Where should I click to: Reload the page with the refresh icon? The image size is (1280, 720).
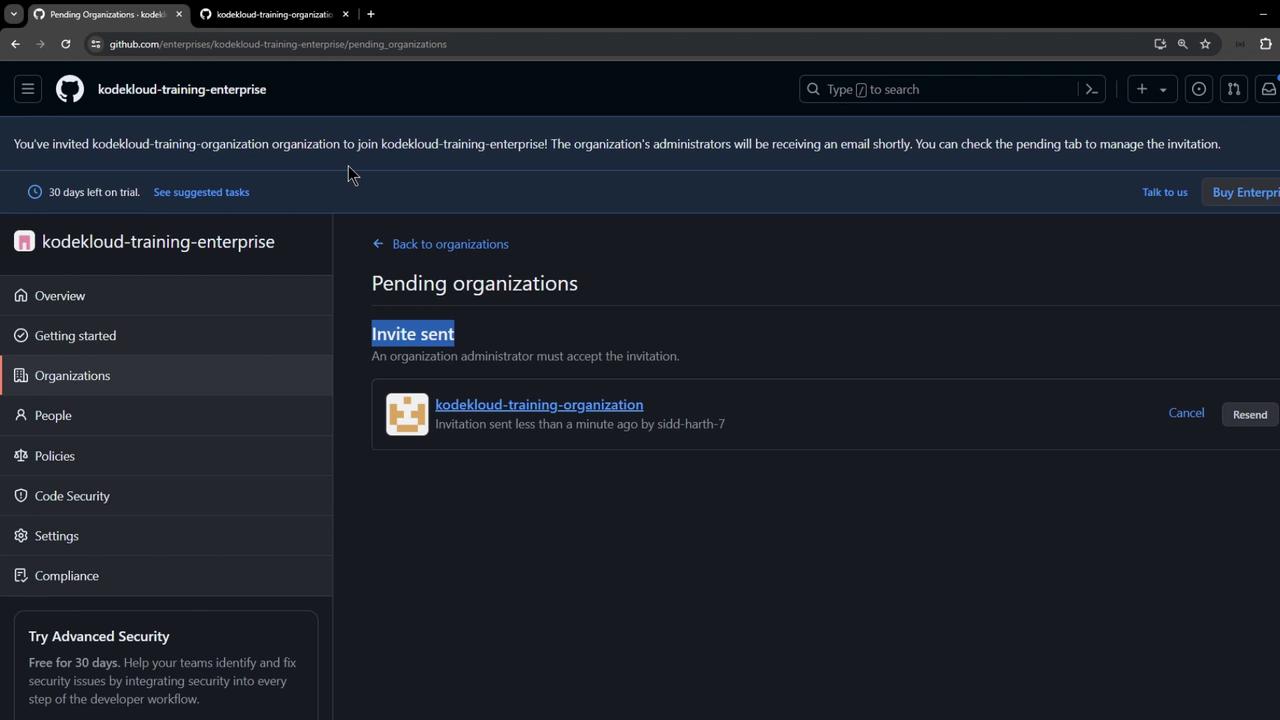tap(66, 44)
